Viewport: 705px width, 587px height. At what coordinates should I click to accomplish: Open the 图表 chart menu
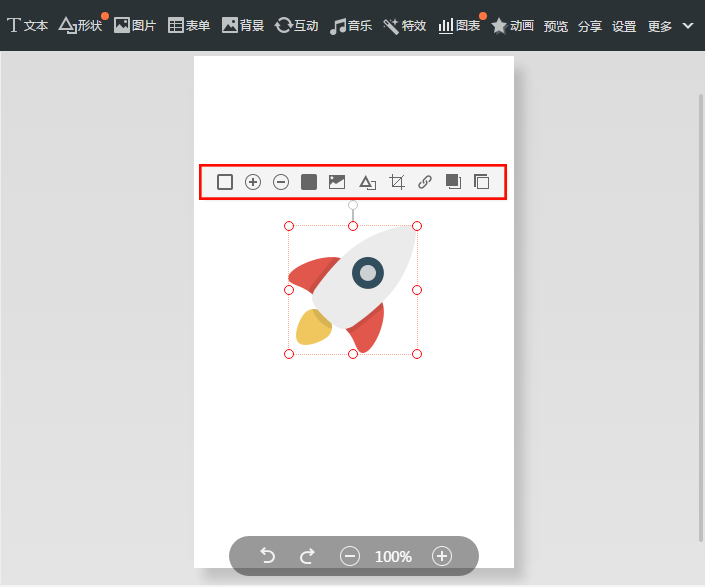click(459, 26)
